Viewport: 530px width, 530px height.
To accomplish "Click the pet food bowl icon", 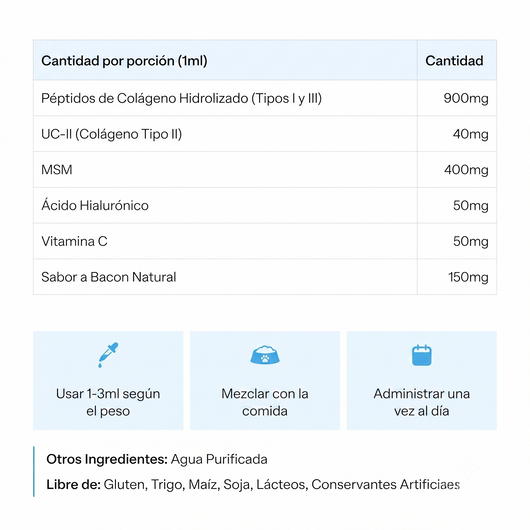I will pos(265,355).
